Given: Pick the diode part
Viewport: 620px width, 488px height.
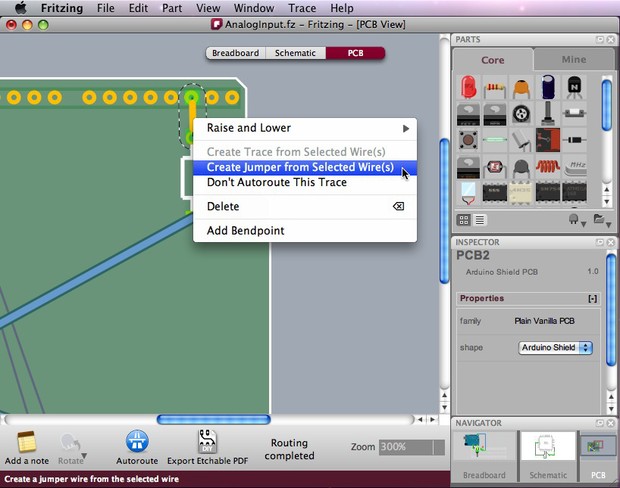Looking at the screenshot, I should coord(574,140).
